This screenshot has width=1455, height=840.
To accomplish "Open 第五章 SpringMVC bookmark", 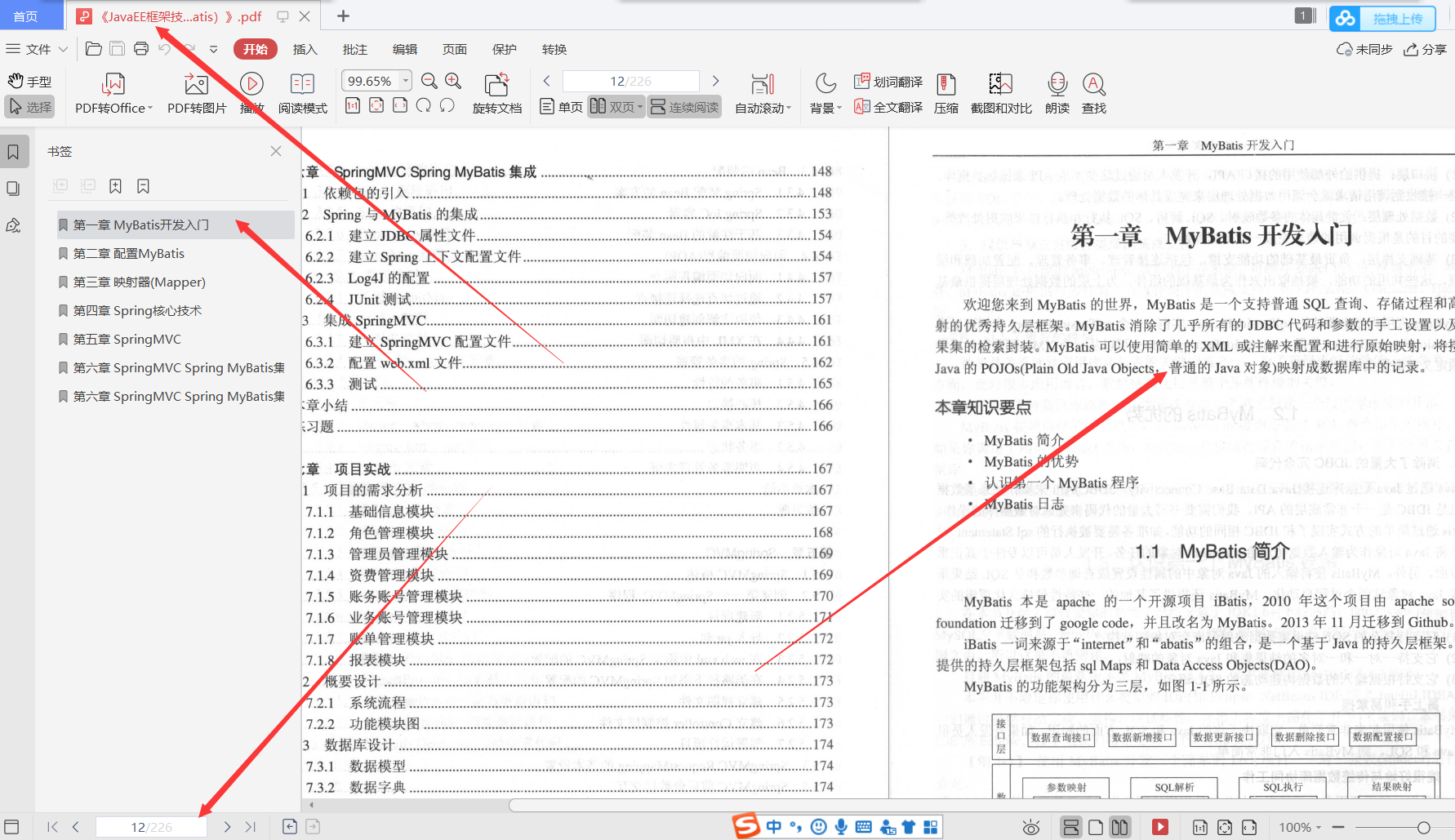I will pos(127,339).
